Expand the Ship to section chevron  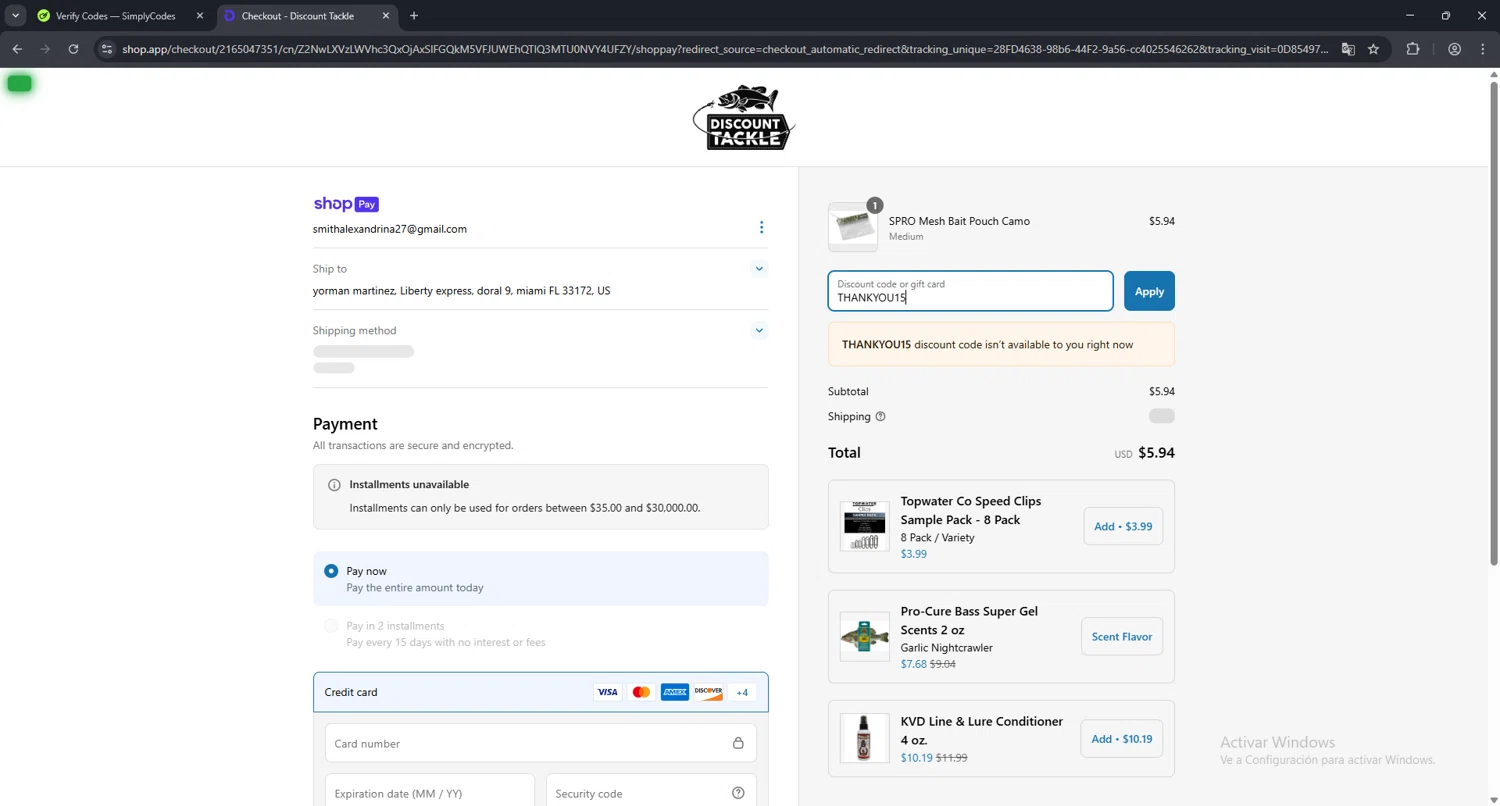[759, 269]
